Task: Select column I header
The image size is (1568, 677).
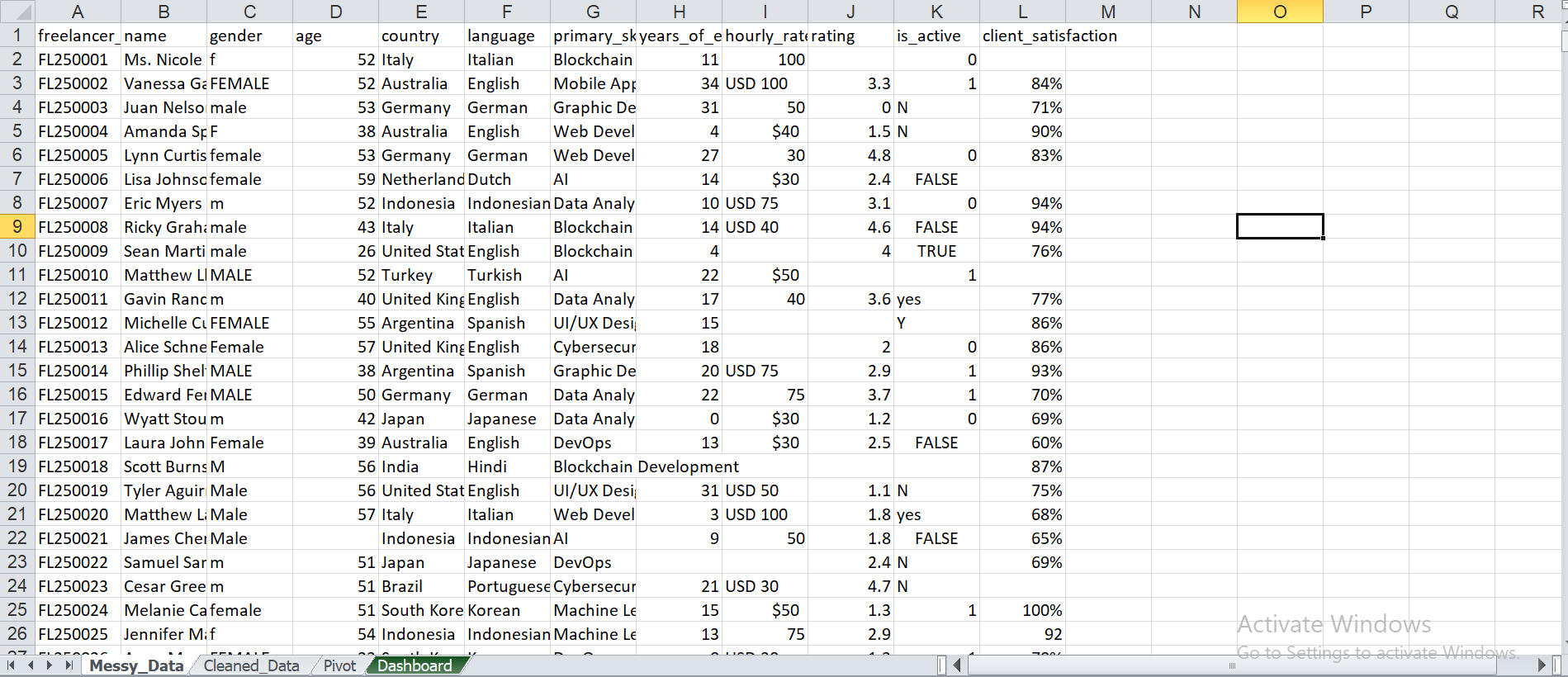Action: click(765, 12)
